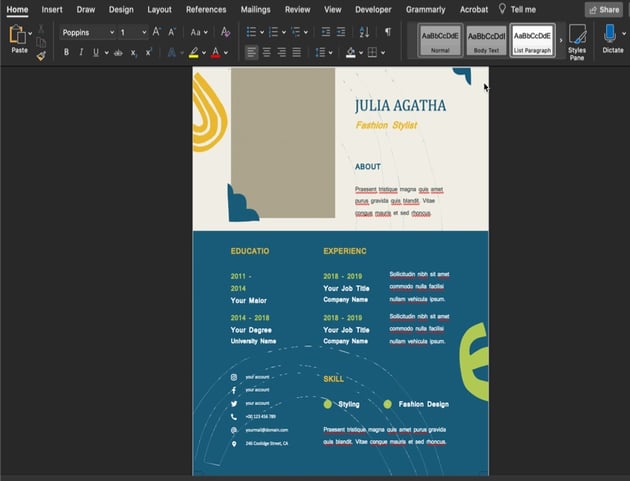Expand bullet library arrow
Viewport: 630px width, 481px height.
tap(262, 32)
